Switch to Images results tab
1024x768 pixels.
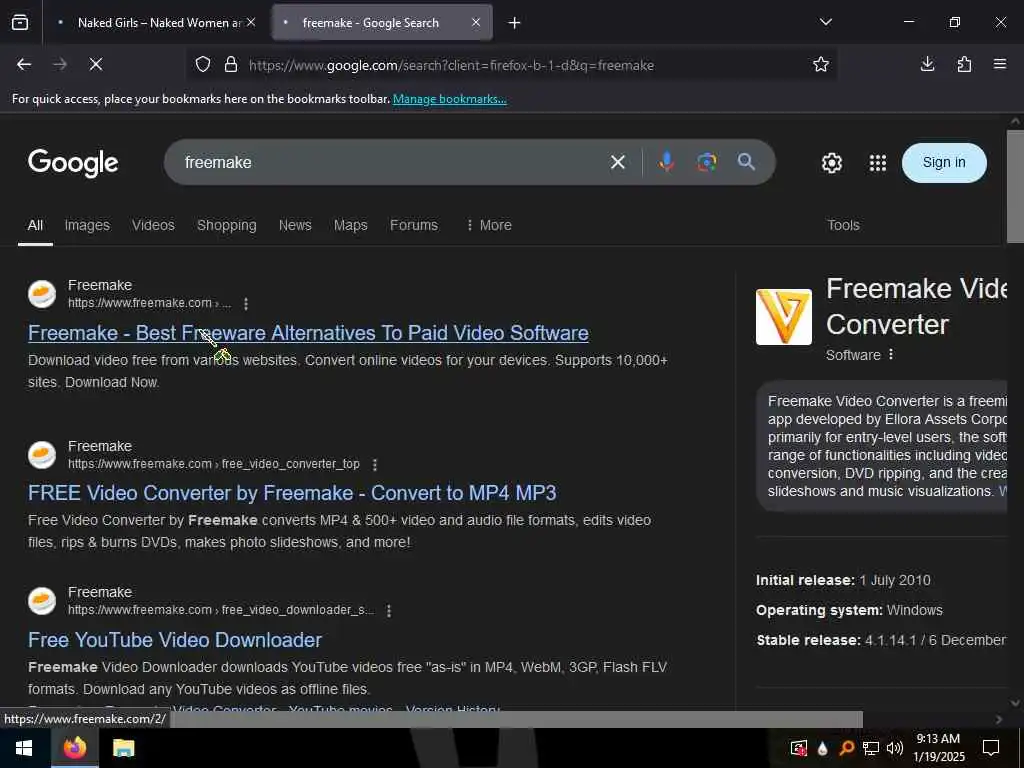87,225
